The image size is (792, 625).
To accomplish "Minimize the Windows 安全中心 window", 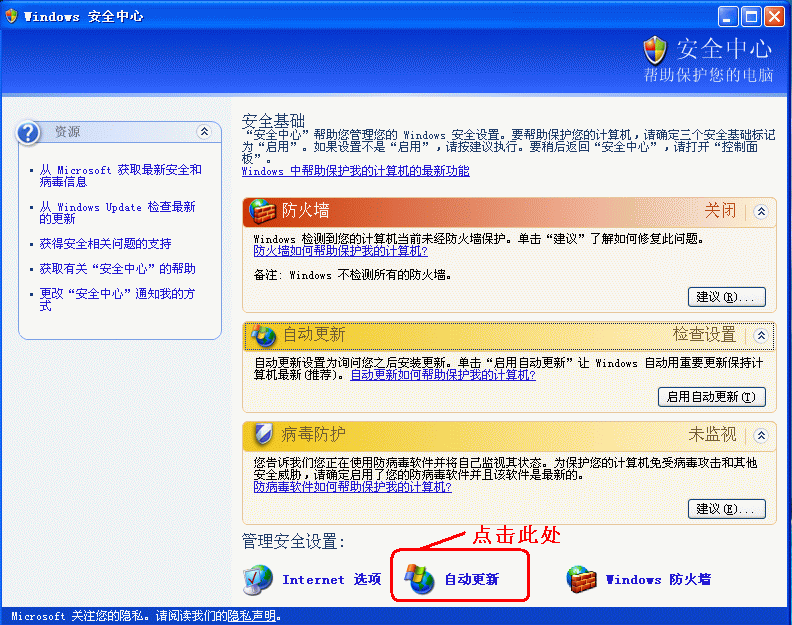I will pyautogui.click(x=728, y=17).
